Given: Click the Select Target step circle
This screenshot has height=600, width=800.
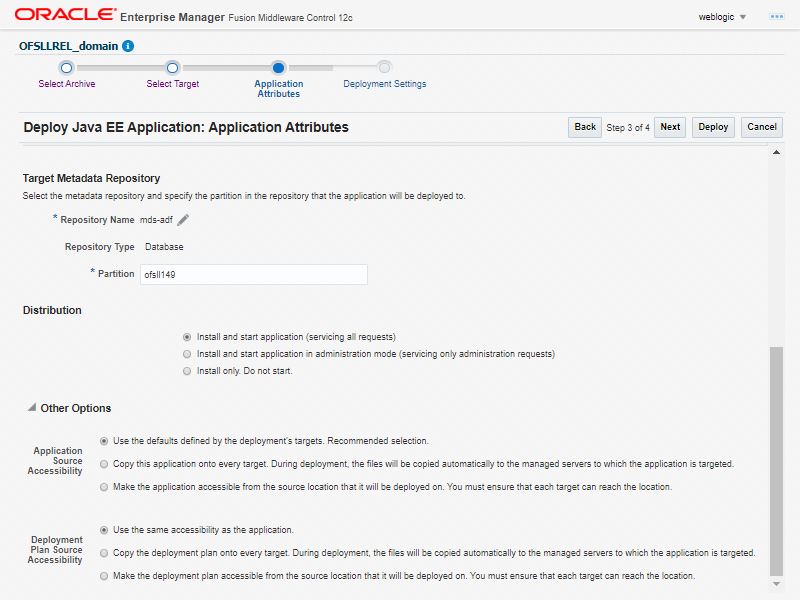Looking at the screenshot, I should click(x=172, y=67).
